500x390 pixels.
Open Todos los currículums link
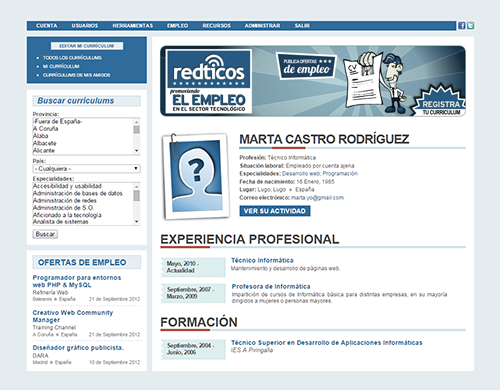72,58
